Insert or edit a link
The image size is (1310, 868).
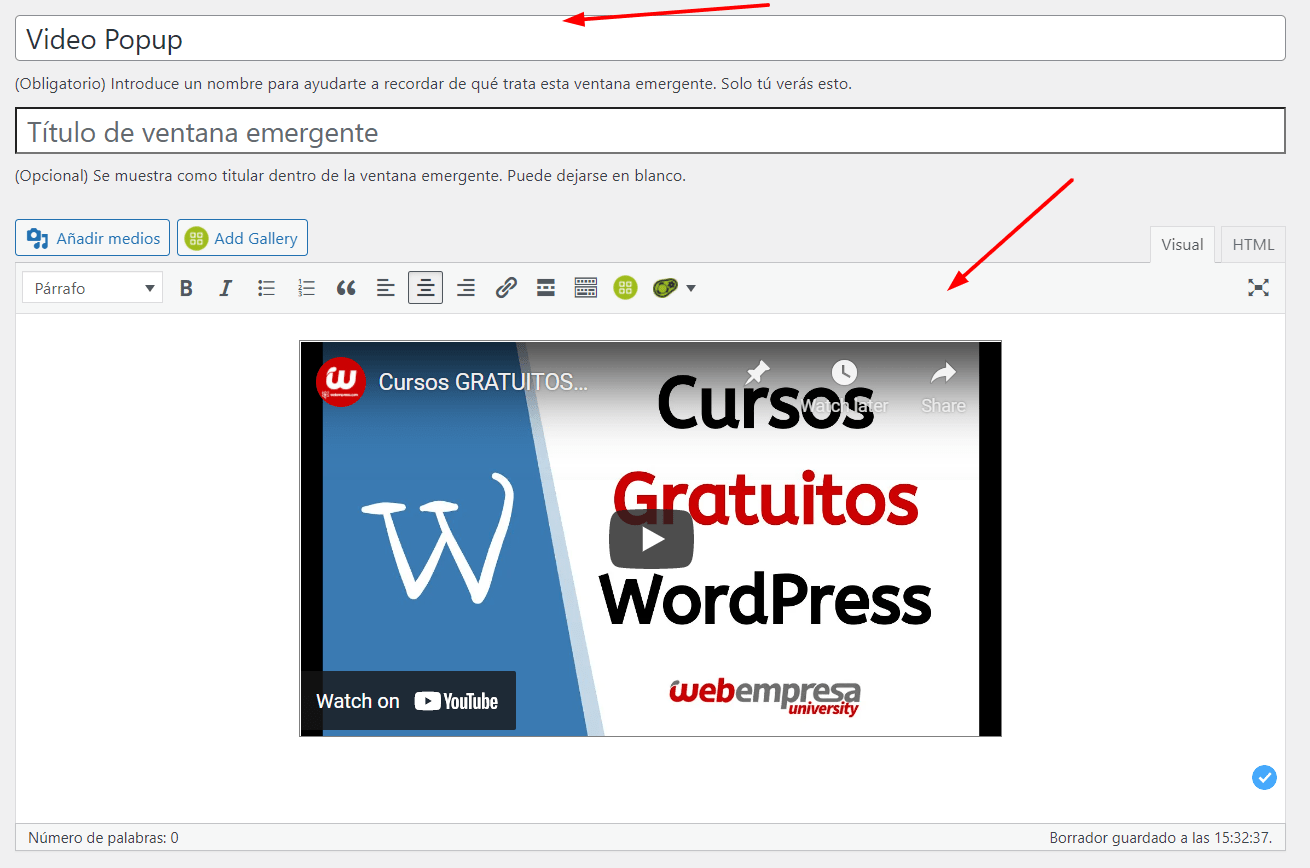point(506,288)
